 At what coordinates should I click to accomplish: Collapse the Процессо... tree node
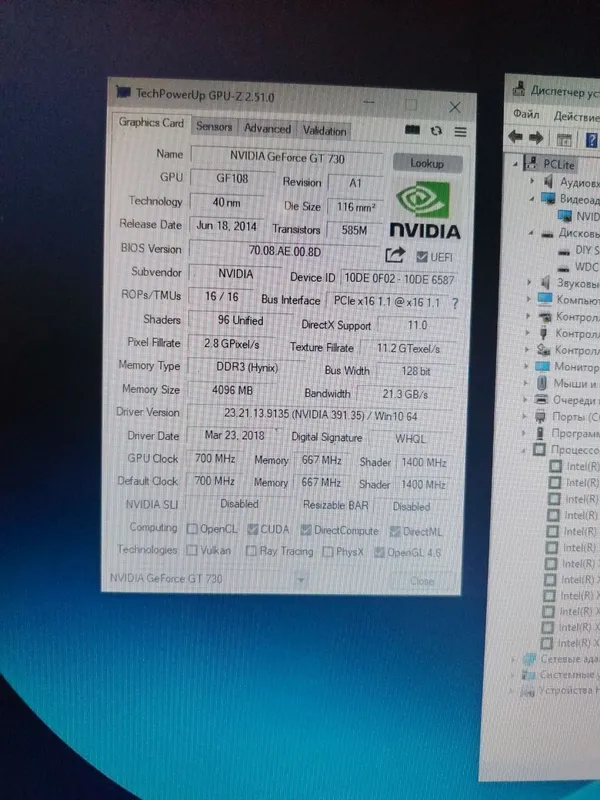coord(523,449)
